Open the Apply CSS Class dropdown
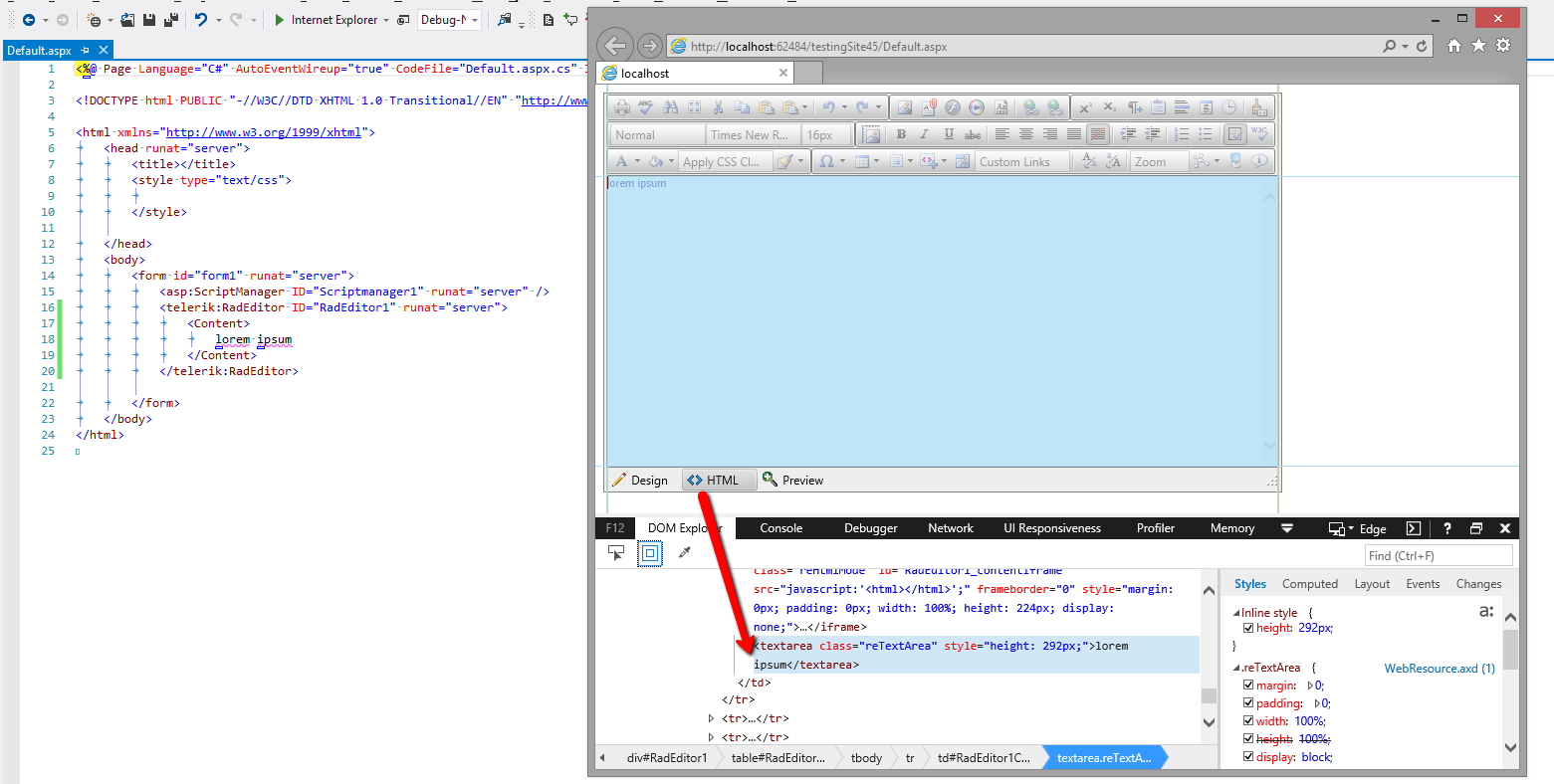Viewport: 1554px width, 784px height. coord(726,161)
